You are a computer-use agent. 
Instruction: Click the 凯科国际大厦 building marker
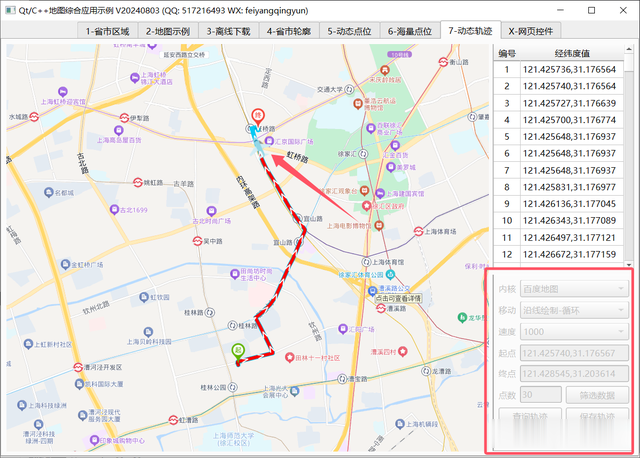(79, 384)
